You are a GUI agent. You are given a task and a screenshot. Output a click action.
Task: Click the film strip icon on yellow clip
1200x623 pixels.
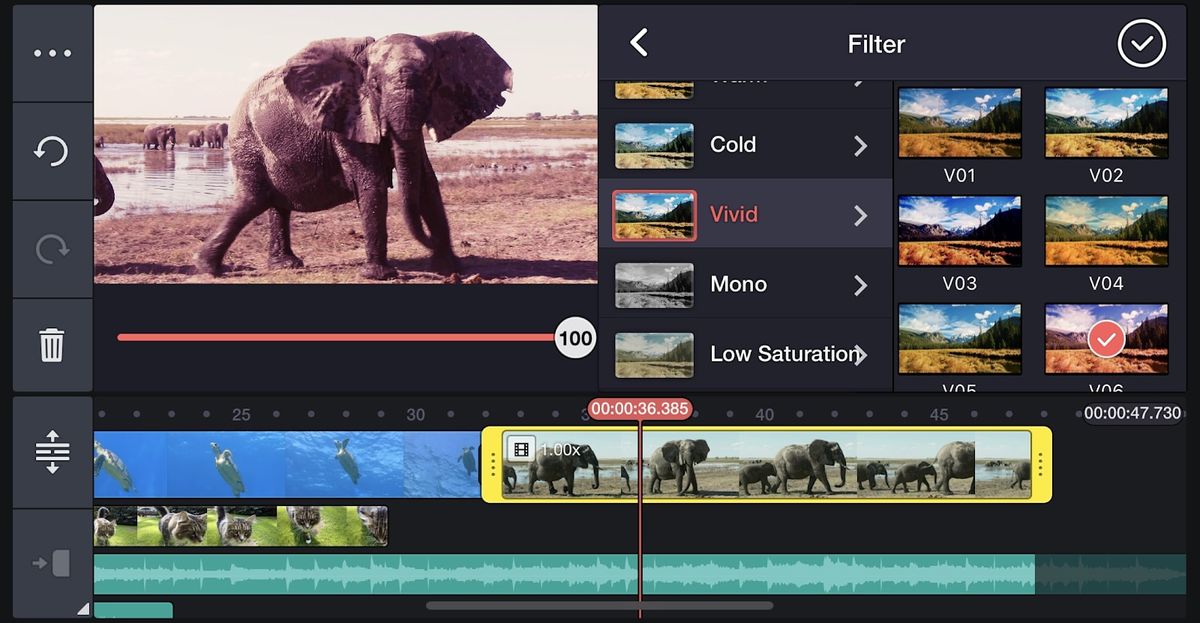click(522, 449)
